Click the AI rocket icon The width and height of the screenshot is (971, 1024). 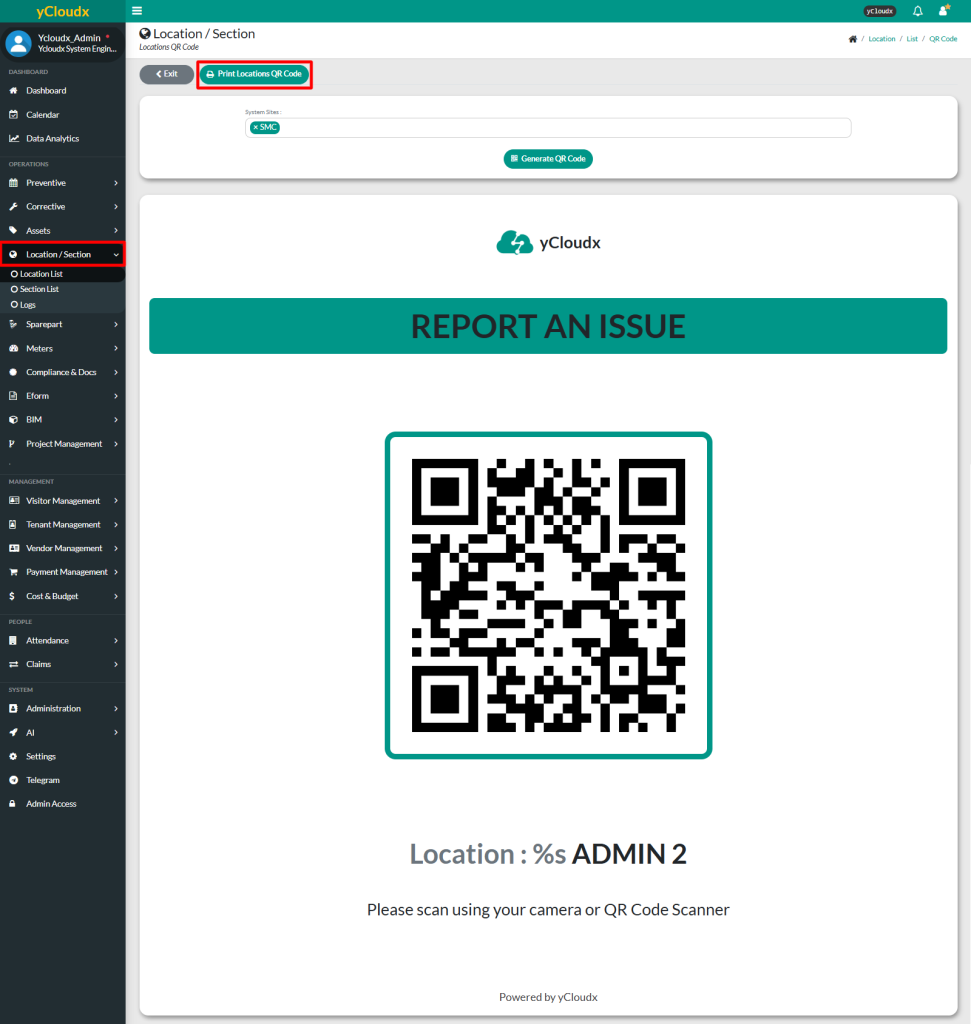[13, 732]
